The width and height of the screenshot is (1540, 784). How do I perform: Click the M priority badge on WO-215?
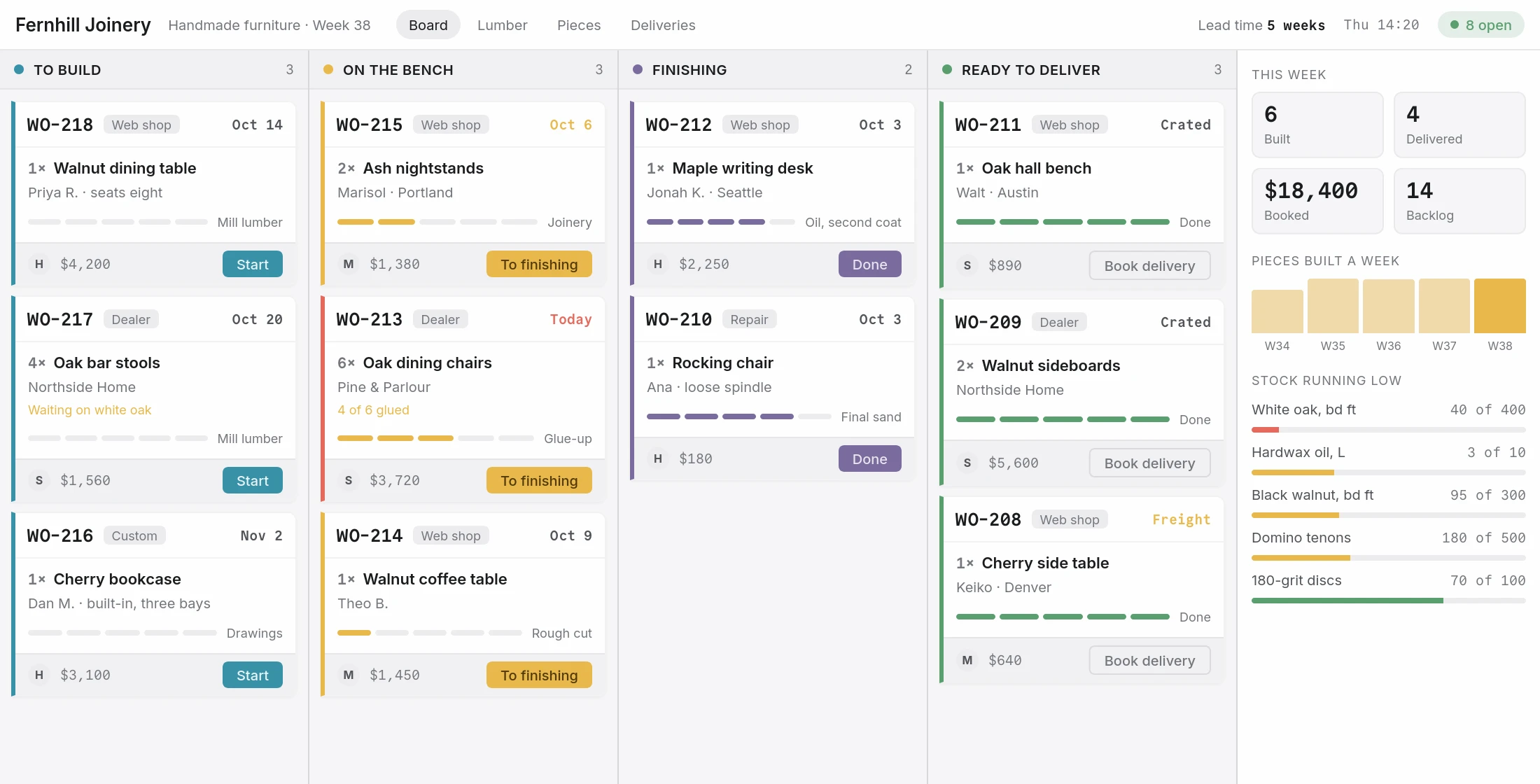[349, 264]
